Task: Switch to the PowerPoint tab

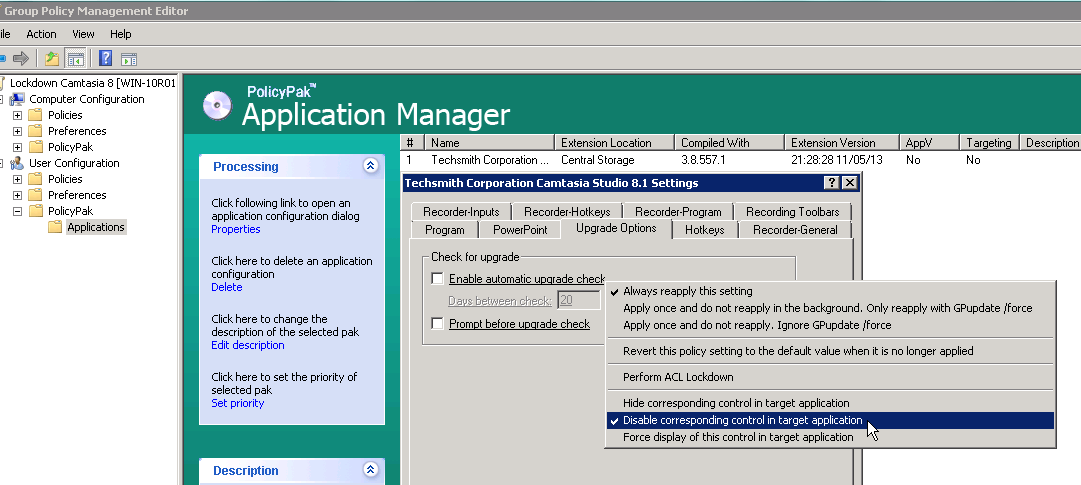Action: click(520, 230)
